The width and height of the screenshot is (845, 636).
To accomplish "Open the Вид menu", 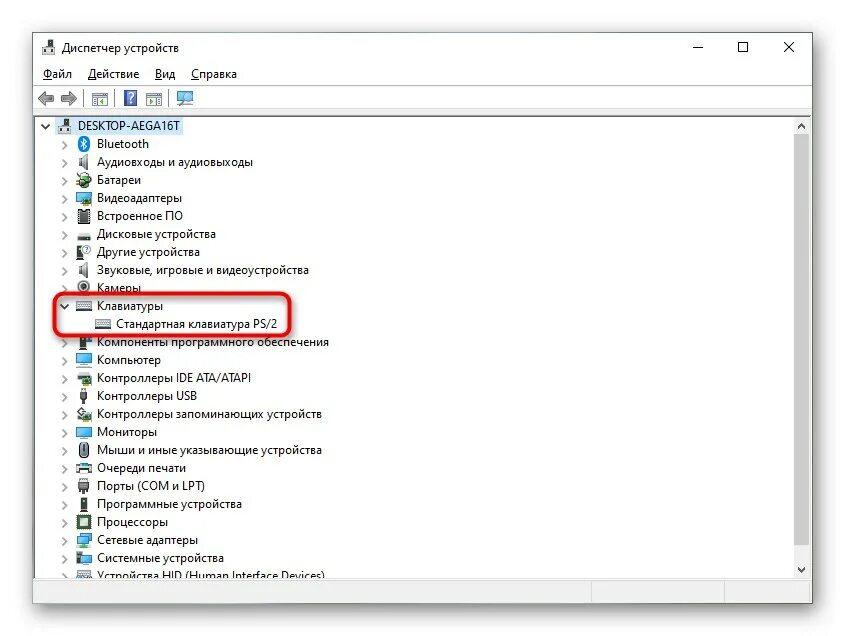I will (x=165, y=74).
